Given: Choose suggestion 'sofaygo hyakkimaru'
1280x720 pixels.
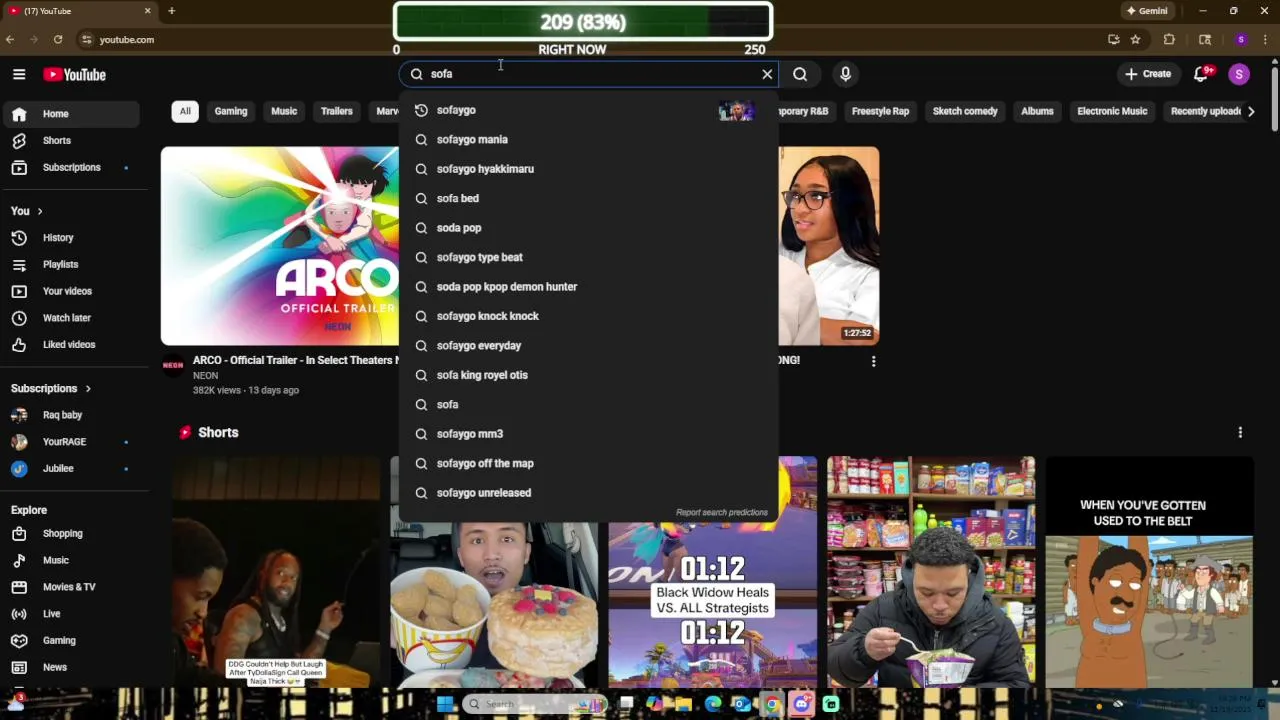Looking at the screenshot, I should point(588,169).
